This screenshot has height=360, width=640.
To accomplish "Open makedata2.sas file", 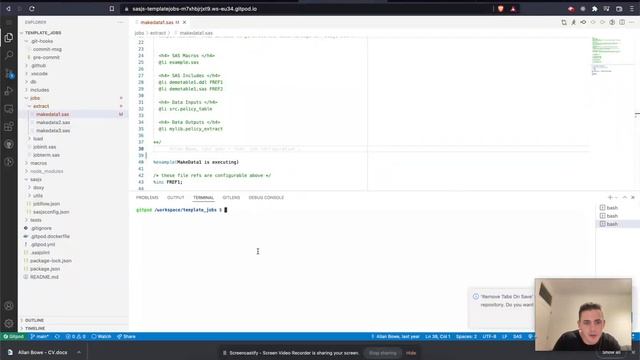I will [53, 122].
